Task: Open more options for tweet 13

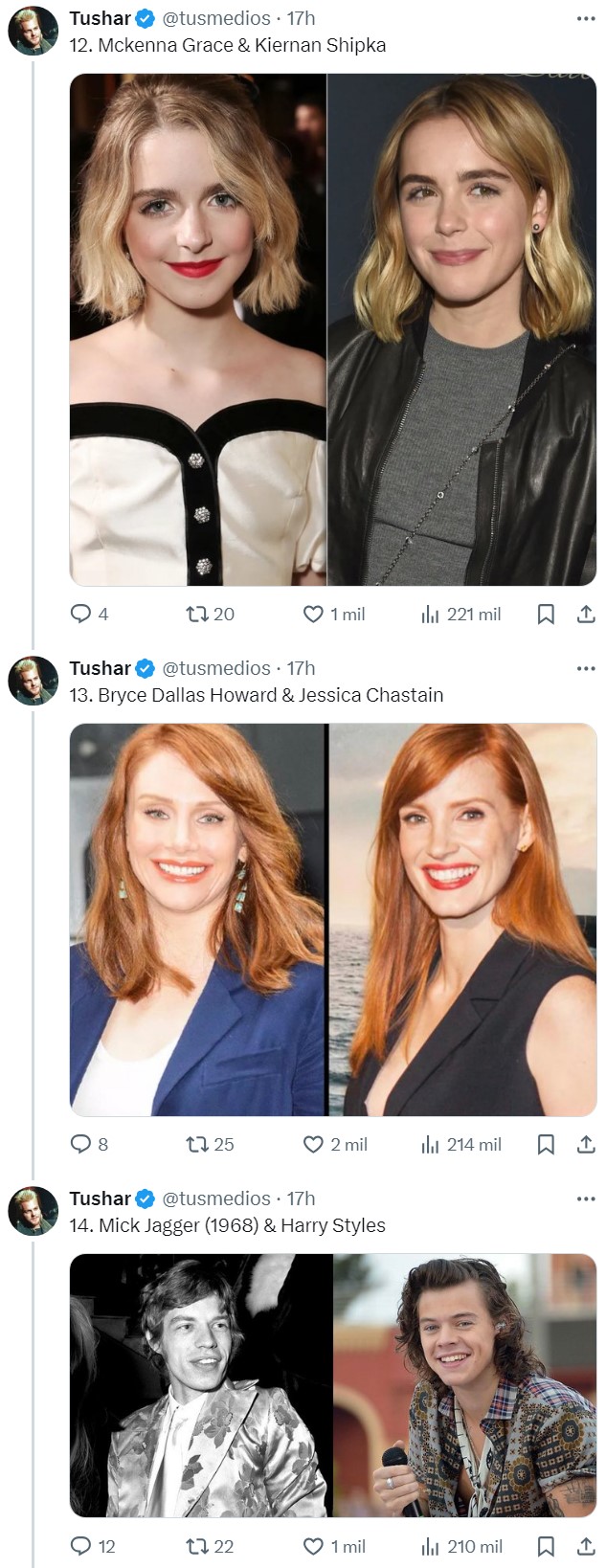Action: [x=586, y=668]
